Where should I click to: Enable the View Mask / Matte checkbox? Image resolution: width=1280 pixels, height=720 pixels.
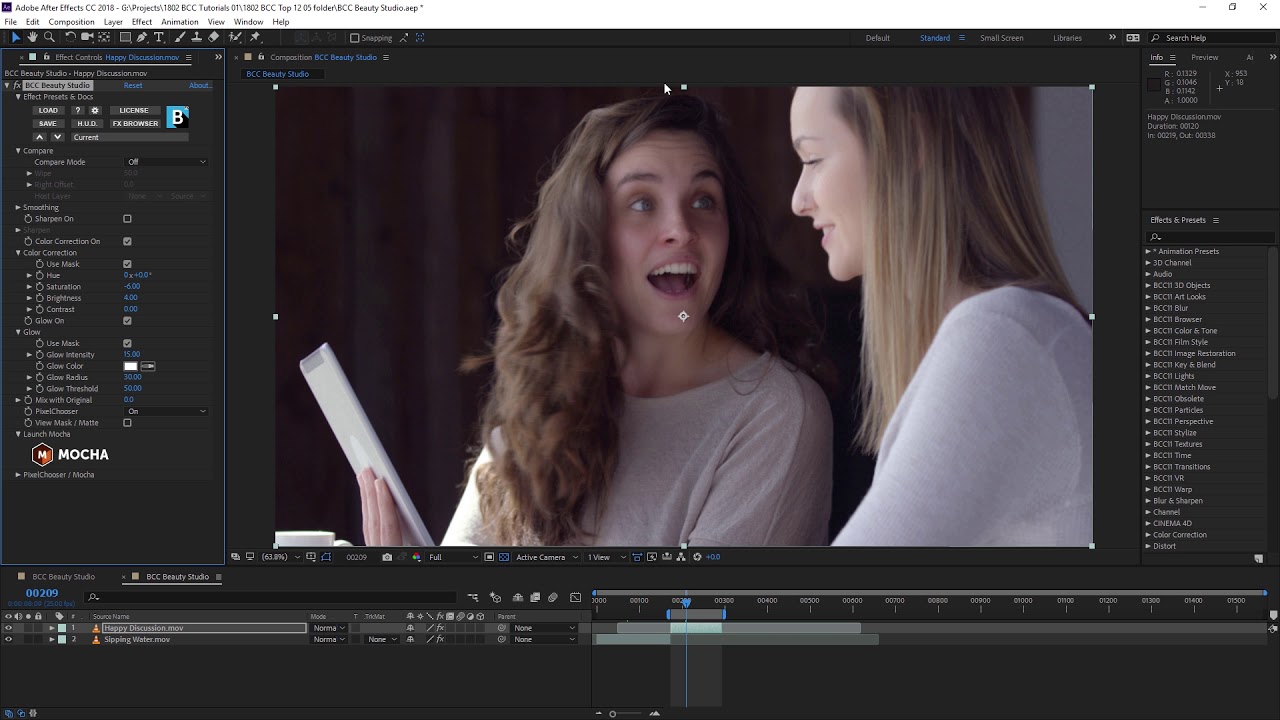[127, 423]
